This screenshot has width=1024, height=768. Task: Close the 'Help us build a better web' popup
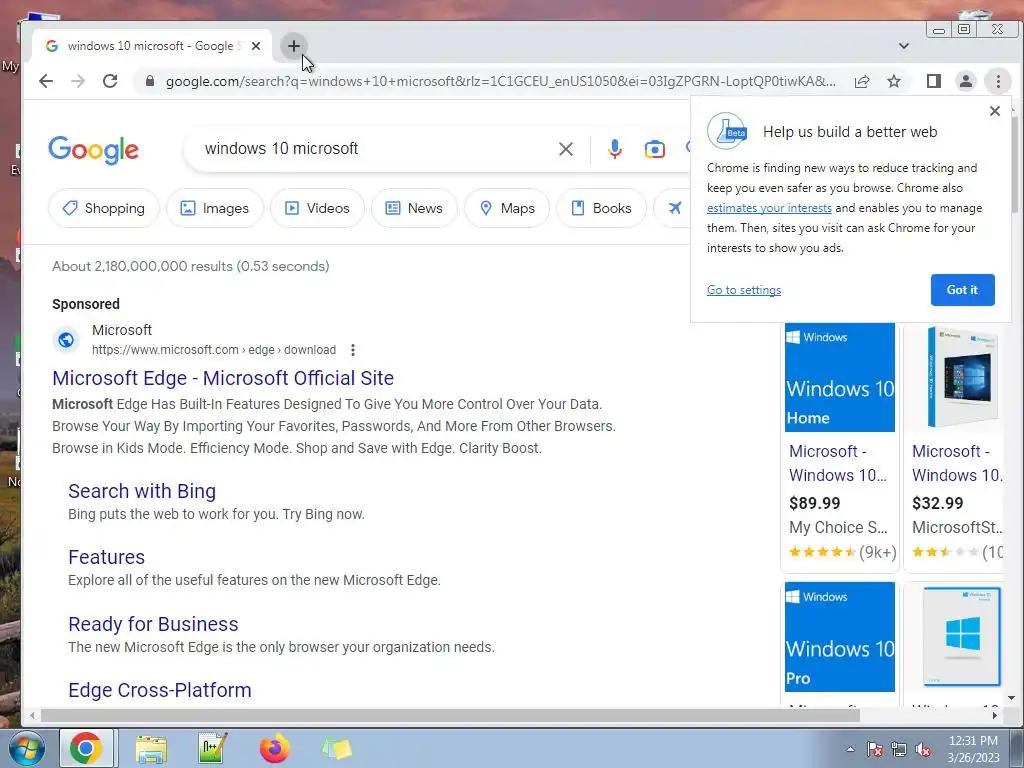[995, 111]
